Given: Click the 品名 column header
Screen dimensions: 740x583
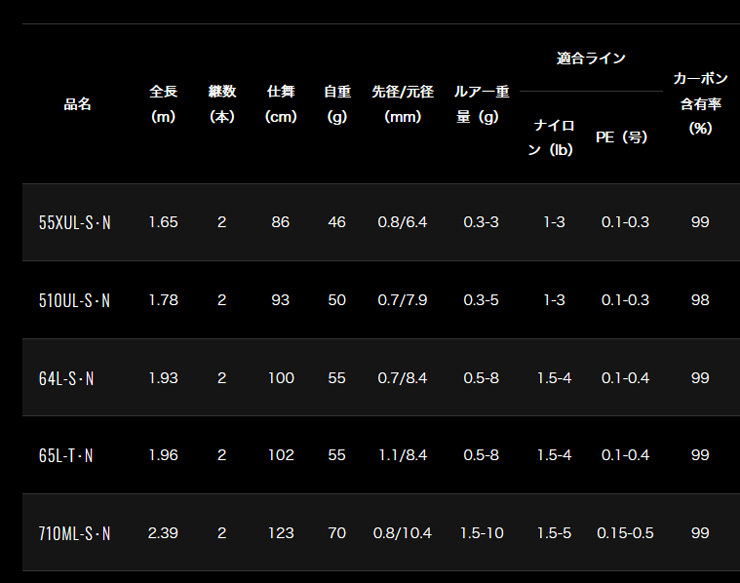Looking at the screenshot, I should (77, 104).
